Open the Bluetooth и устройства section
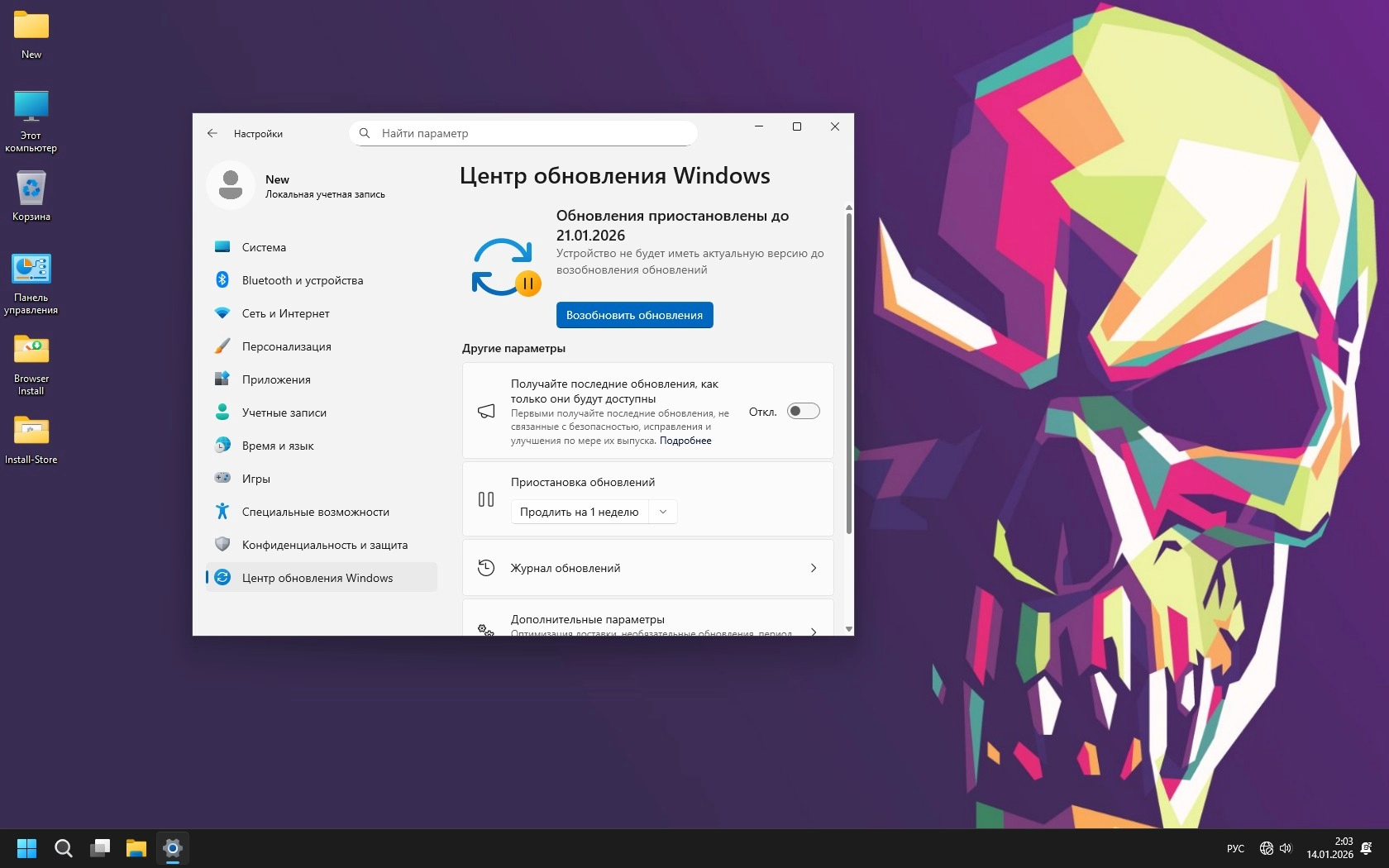Image resolution: width=1389 pixels, height=868 pixels. (302, 280)
